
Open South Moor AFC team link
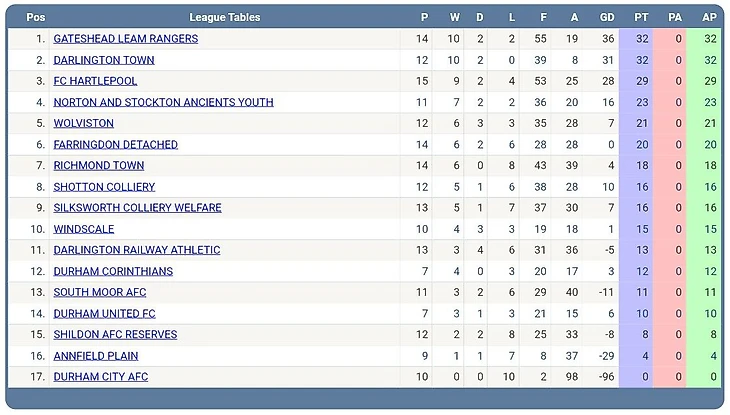coord(100,292)
